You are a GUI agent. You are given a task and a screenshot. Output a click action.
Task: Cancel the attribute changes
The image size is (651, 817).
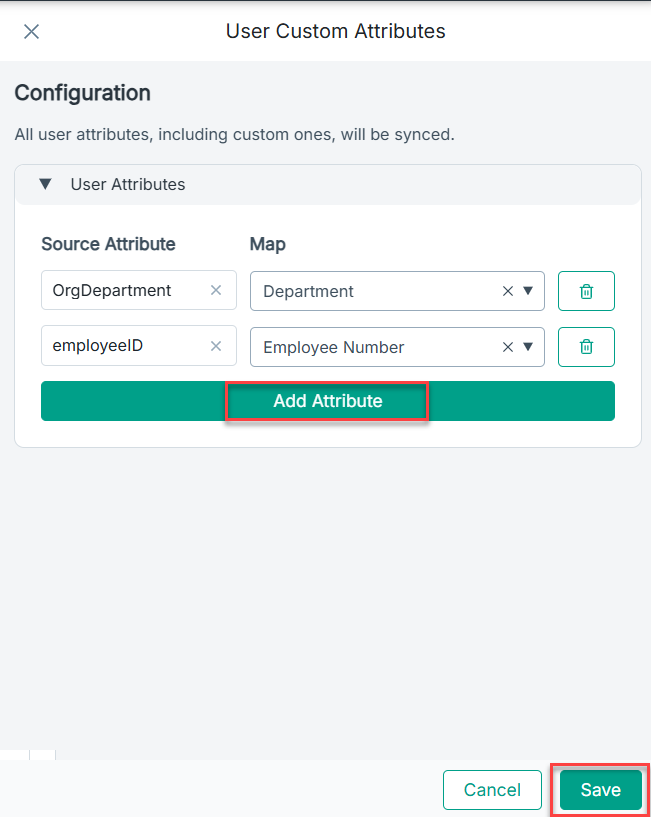coord(492,790)
